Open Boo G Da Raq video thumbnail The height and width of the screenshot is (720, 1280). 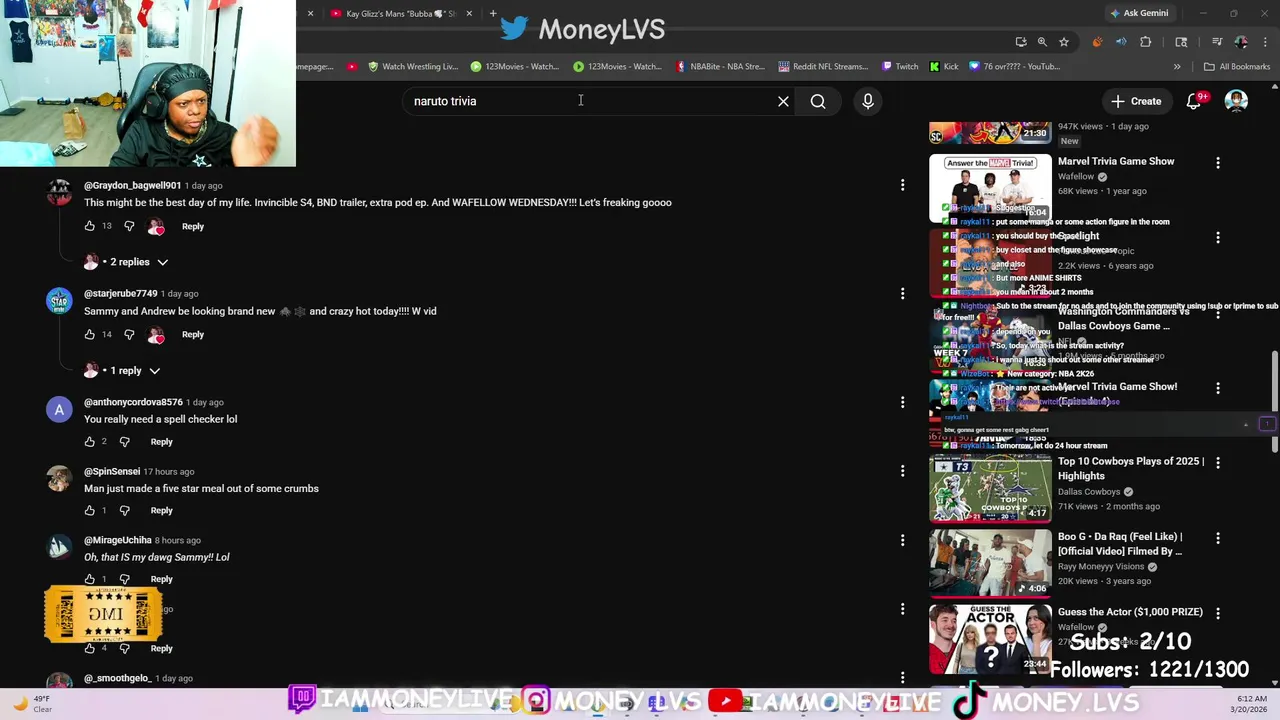pos(990,563)
